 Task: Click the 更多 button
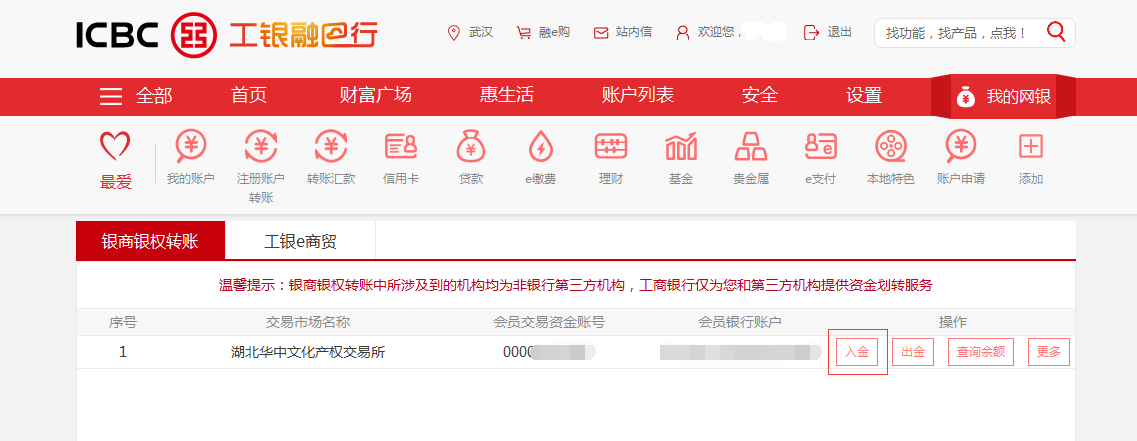(1049, 353)
